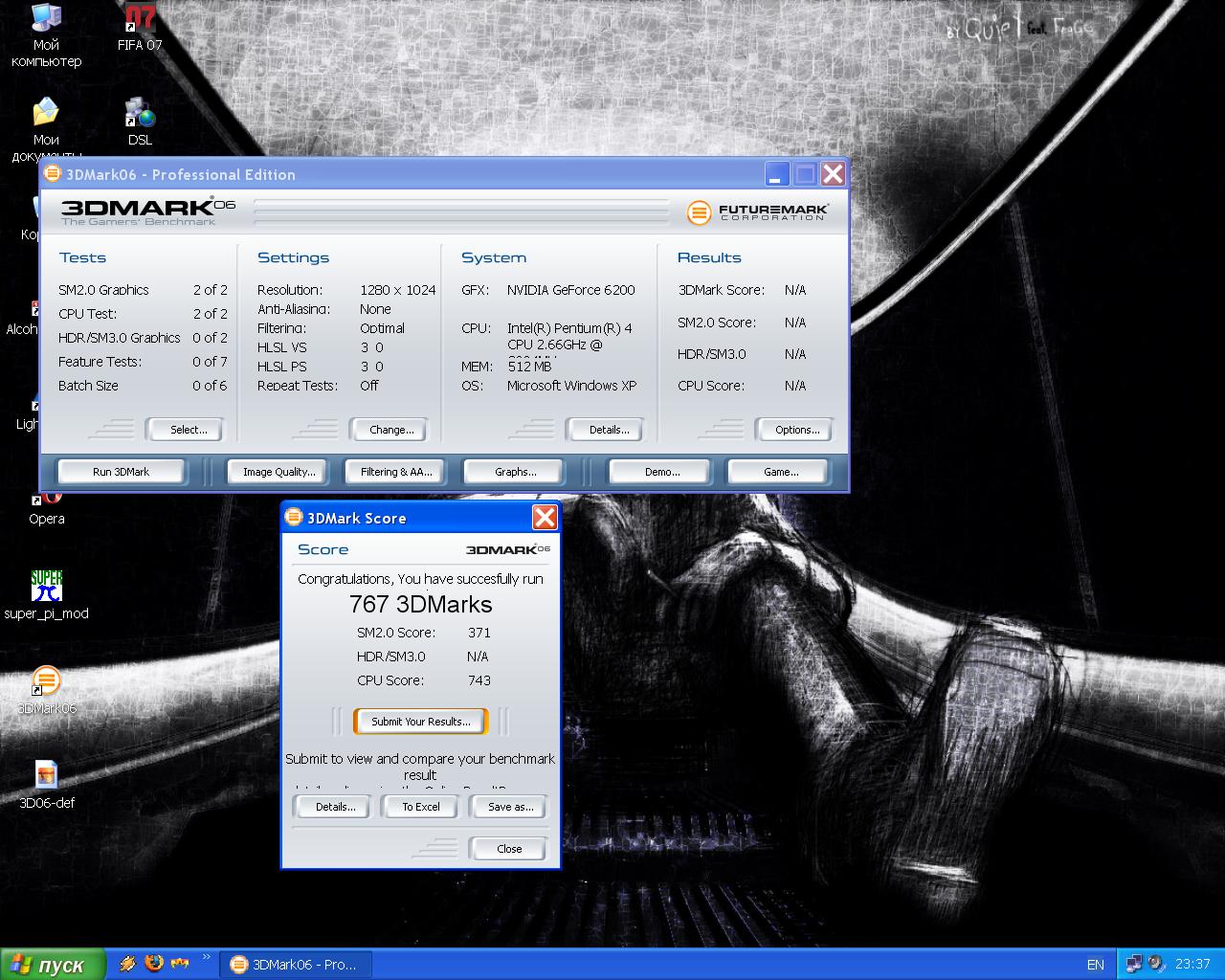Open Details... in the score dialog

pyautogui.click(x=335, y=807)
